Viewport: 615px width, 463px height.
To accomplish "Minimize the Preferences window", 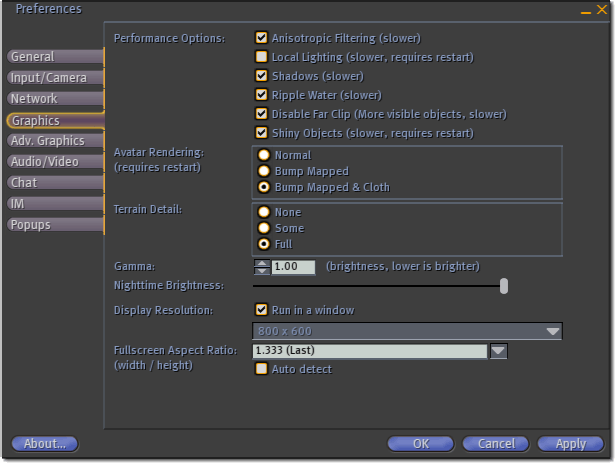I will [x=586, y=12].
